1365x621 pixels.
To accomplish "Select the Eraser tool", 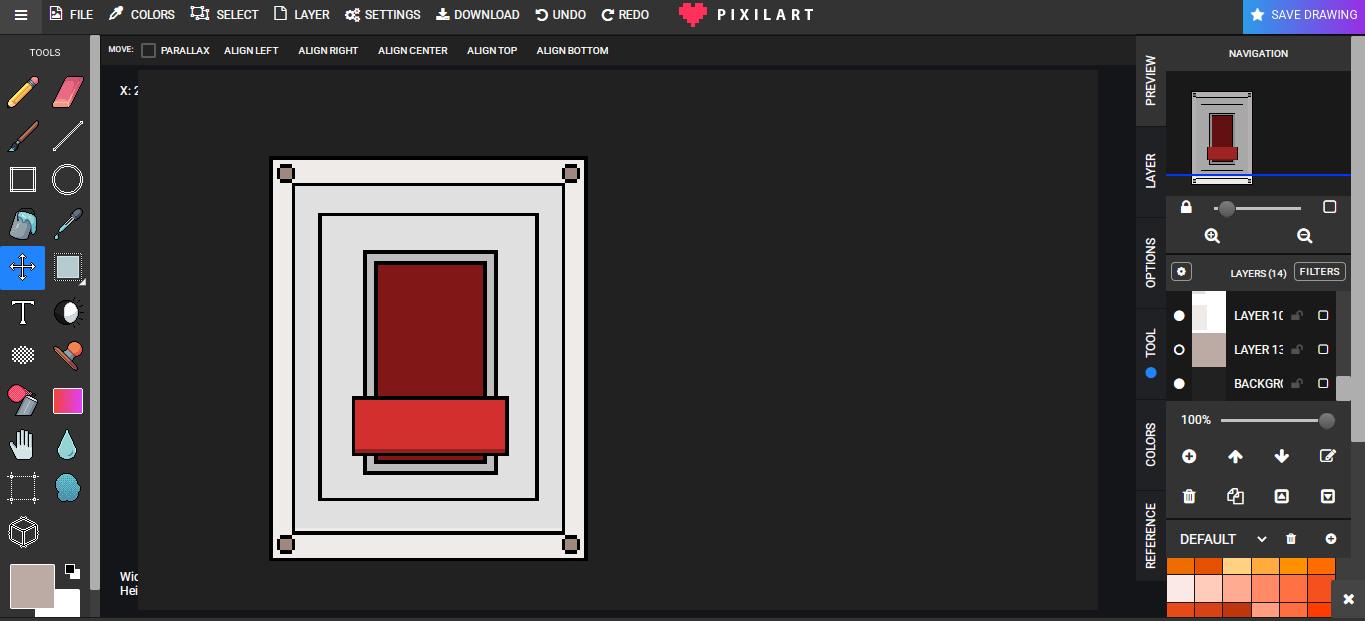I will 68,92.
